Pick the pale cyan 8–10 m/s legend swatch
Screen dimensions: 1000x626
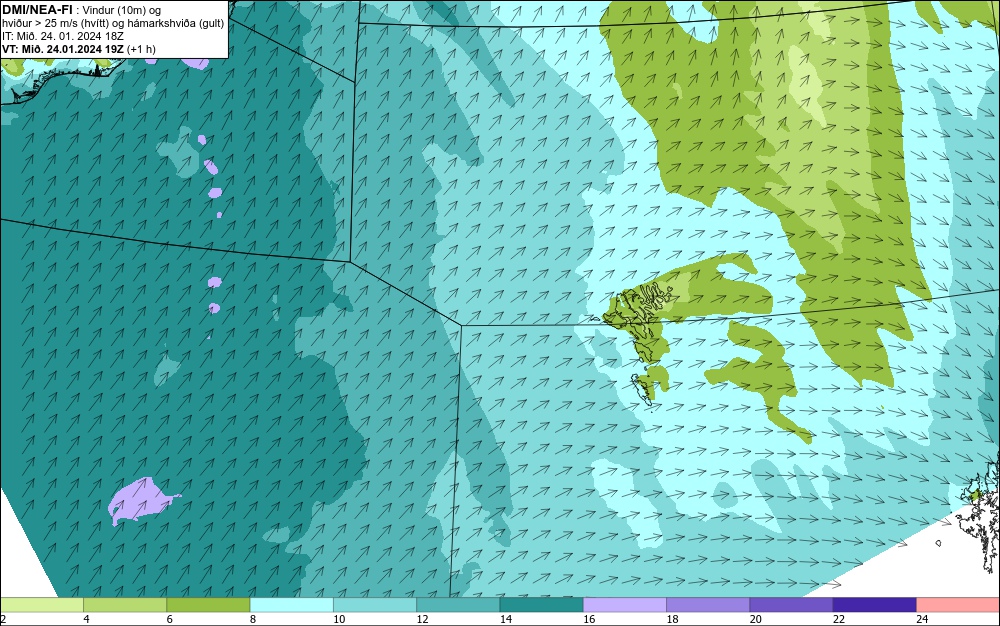tap(291, 604)
